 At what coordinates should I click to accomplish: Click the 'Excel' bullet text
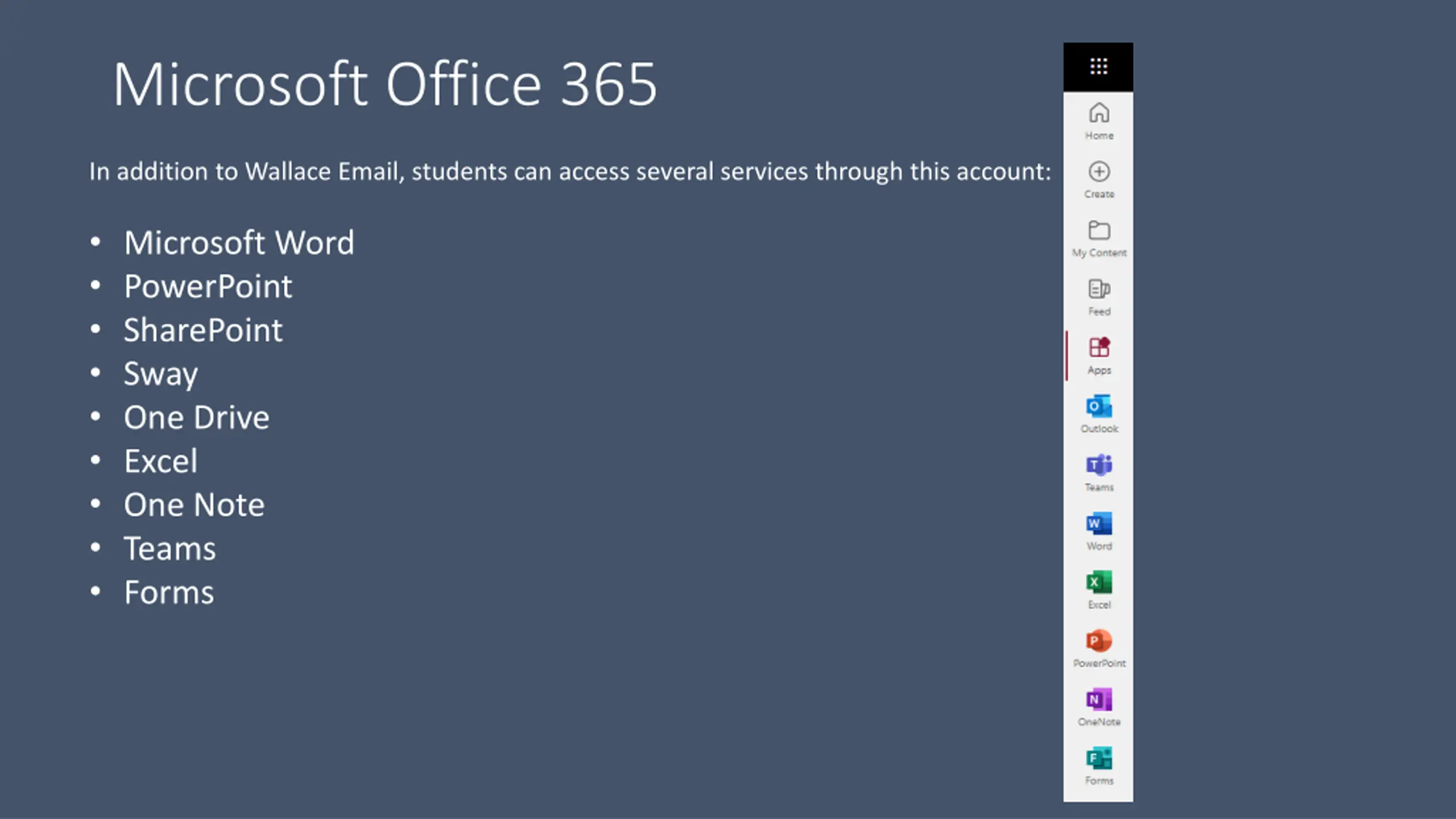pos(161,461)
